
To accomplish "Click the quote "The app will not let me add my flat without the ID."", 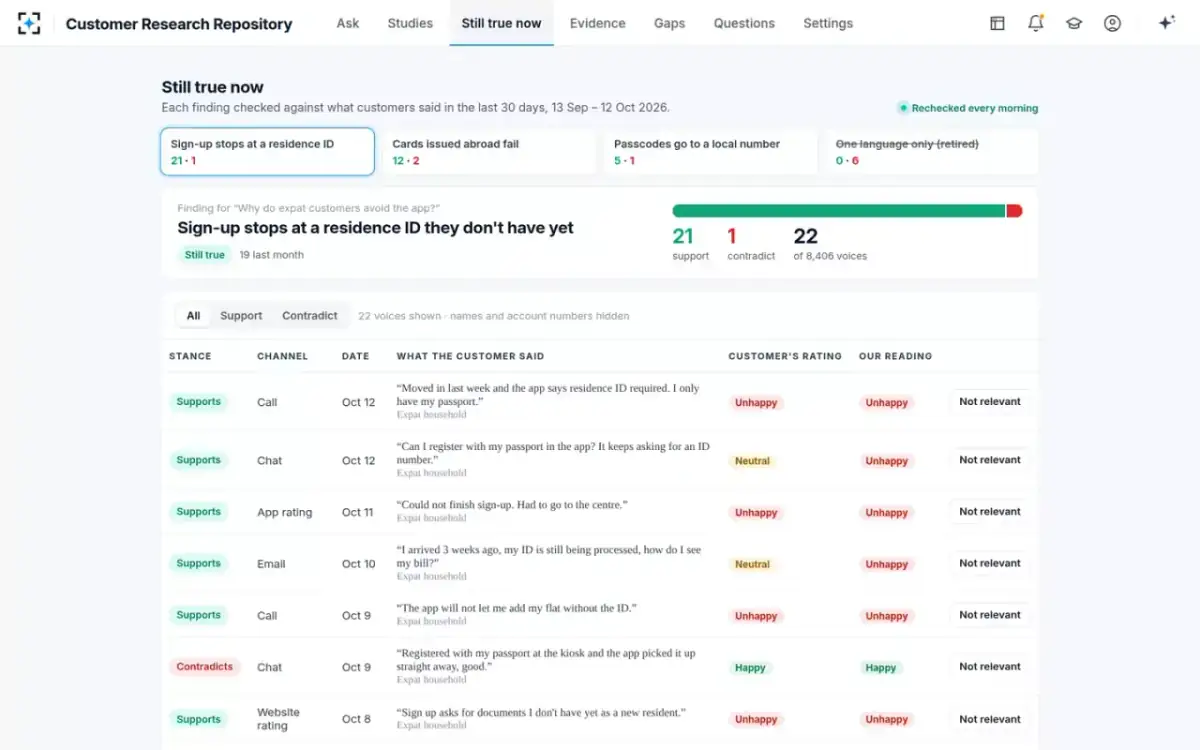I will pos(516,608).
